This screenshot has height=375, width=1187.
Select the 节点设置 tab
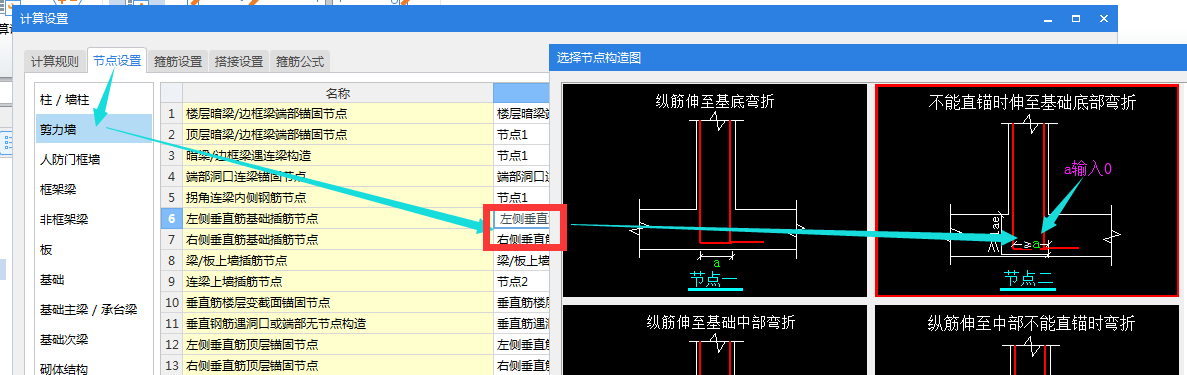[117, 61]
